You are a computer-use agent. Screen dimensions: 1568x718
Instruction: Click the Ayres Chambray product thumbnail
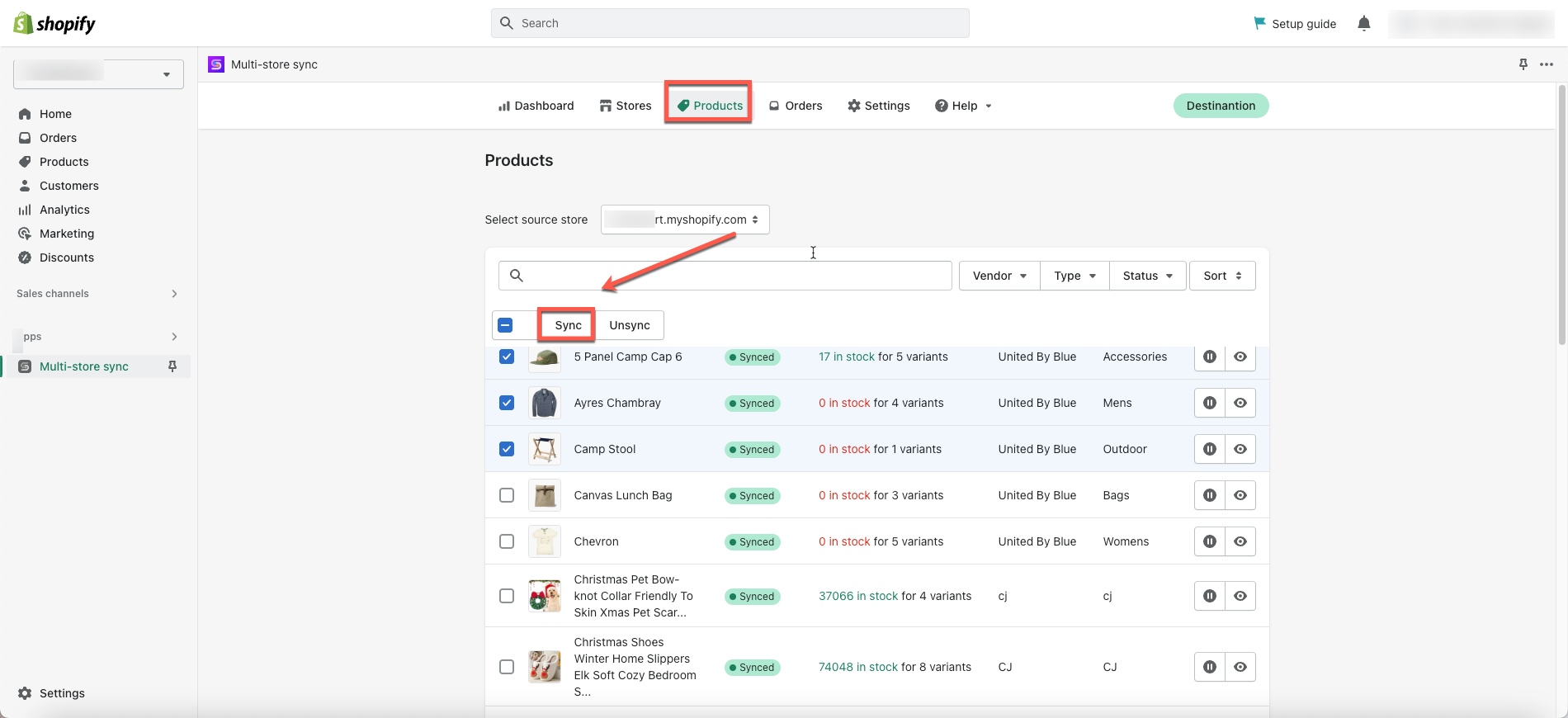[x=545, y=403]
